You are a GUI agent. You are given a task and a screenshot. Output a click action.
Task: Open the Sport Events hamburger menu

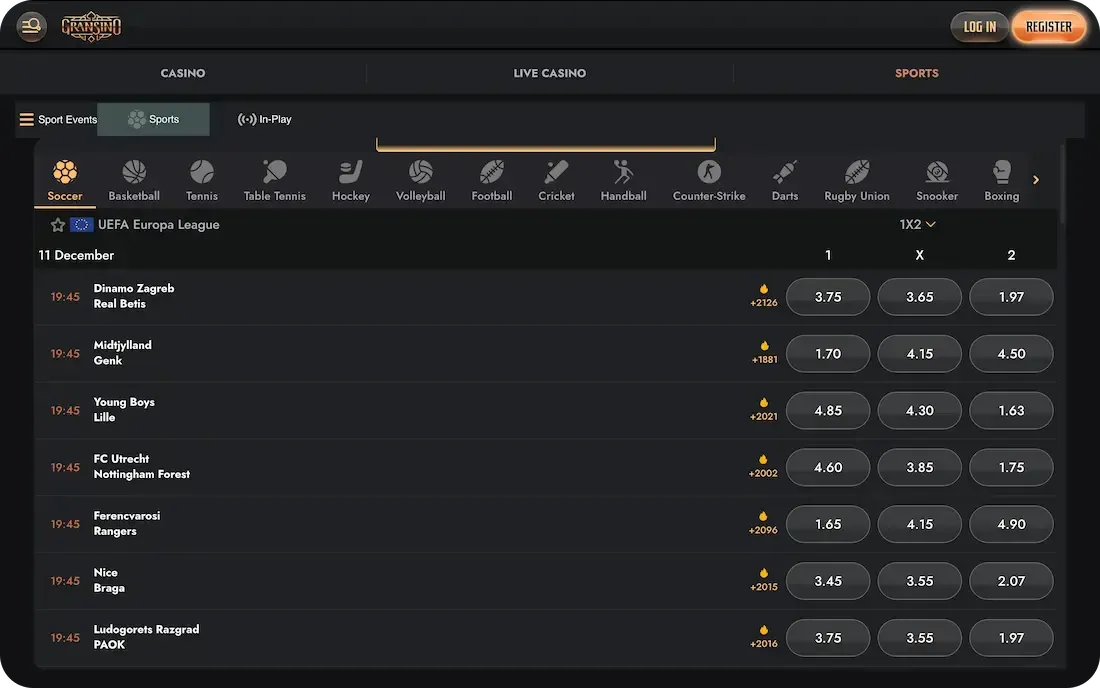[27, 119]
